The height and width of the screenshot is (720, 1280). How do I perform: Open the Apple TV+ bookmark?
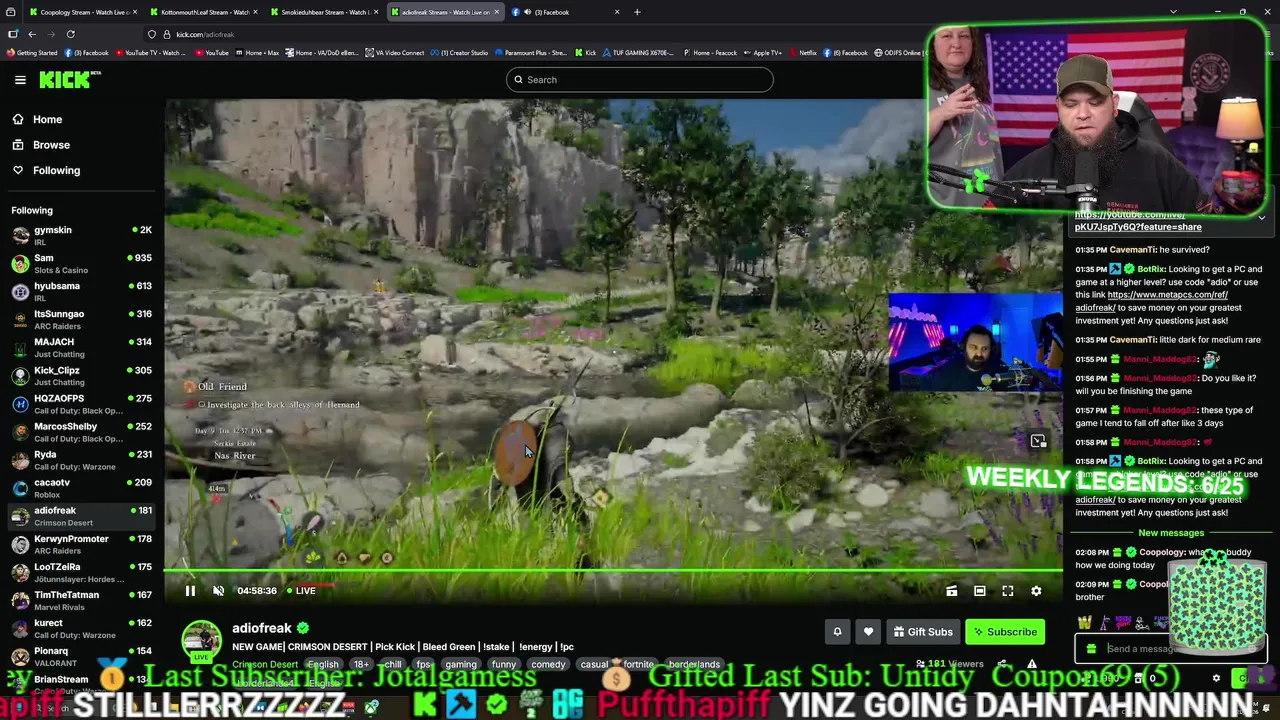(x=763, y=53)
